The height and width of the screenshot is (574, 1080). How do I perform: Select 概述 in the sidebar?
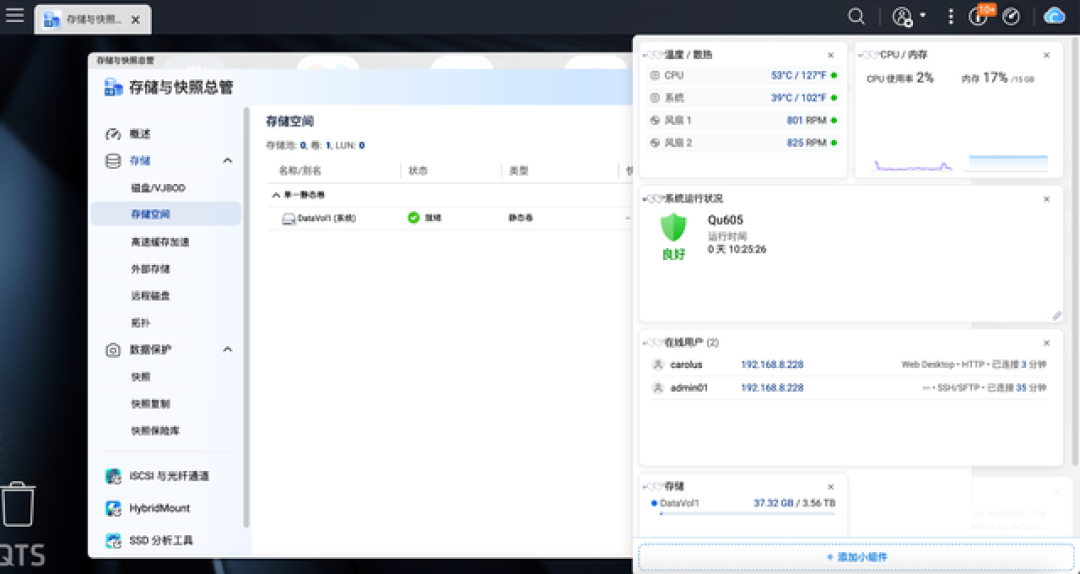(x=140, y=134)
